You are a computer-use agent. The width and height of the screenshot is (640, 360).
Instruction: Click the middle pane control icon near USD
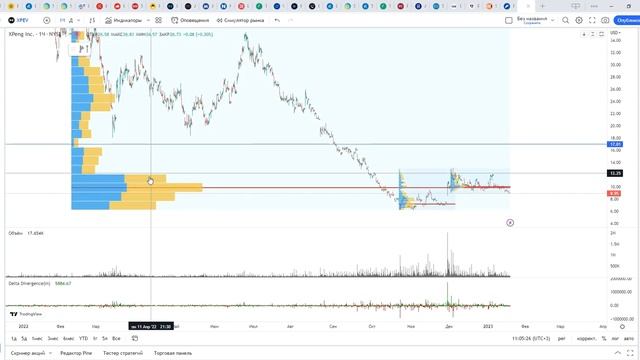click(x=593, y=34)
